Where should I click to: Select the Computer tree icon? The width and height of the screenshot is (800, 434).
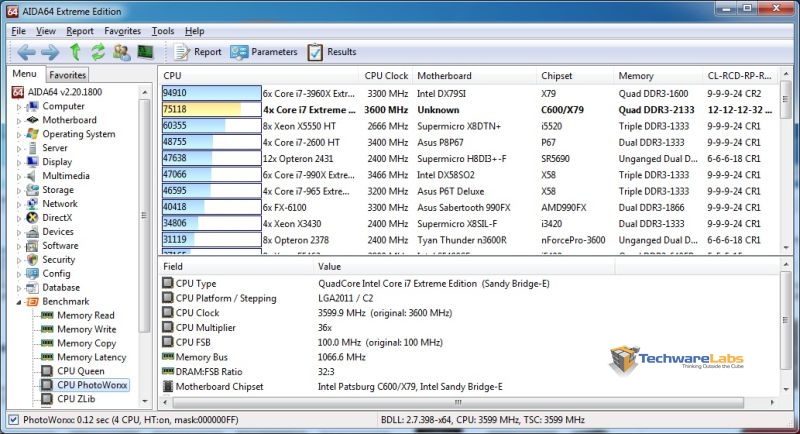(x=32, y=106)
